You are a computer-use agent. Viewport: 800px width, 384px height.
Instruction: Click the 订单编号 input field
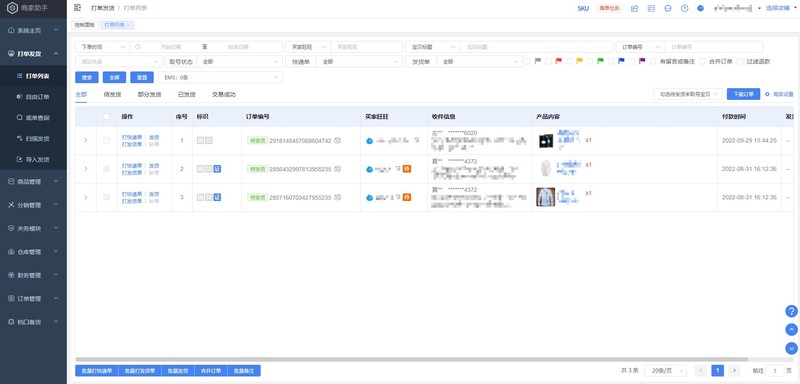point(714,46)
